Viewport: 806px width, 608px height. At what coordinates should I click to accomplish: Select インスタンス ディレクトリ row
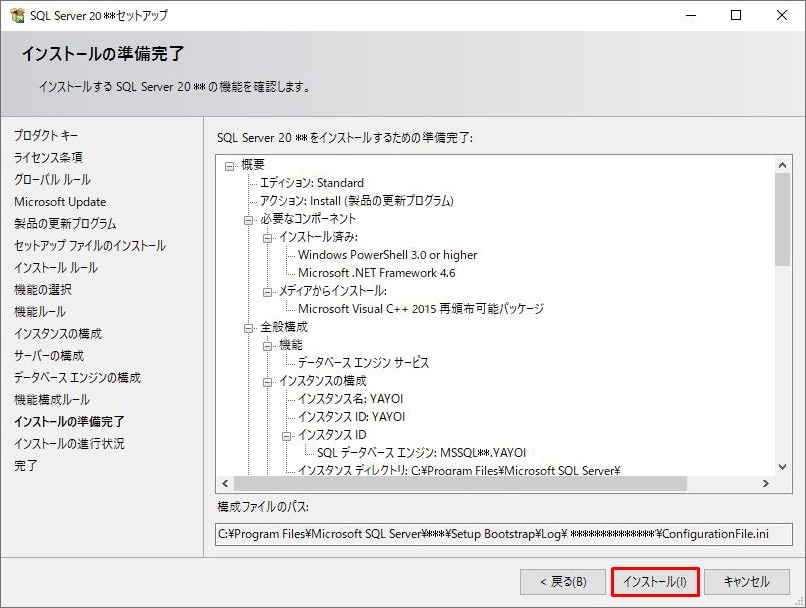click(459, 470)
